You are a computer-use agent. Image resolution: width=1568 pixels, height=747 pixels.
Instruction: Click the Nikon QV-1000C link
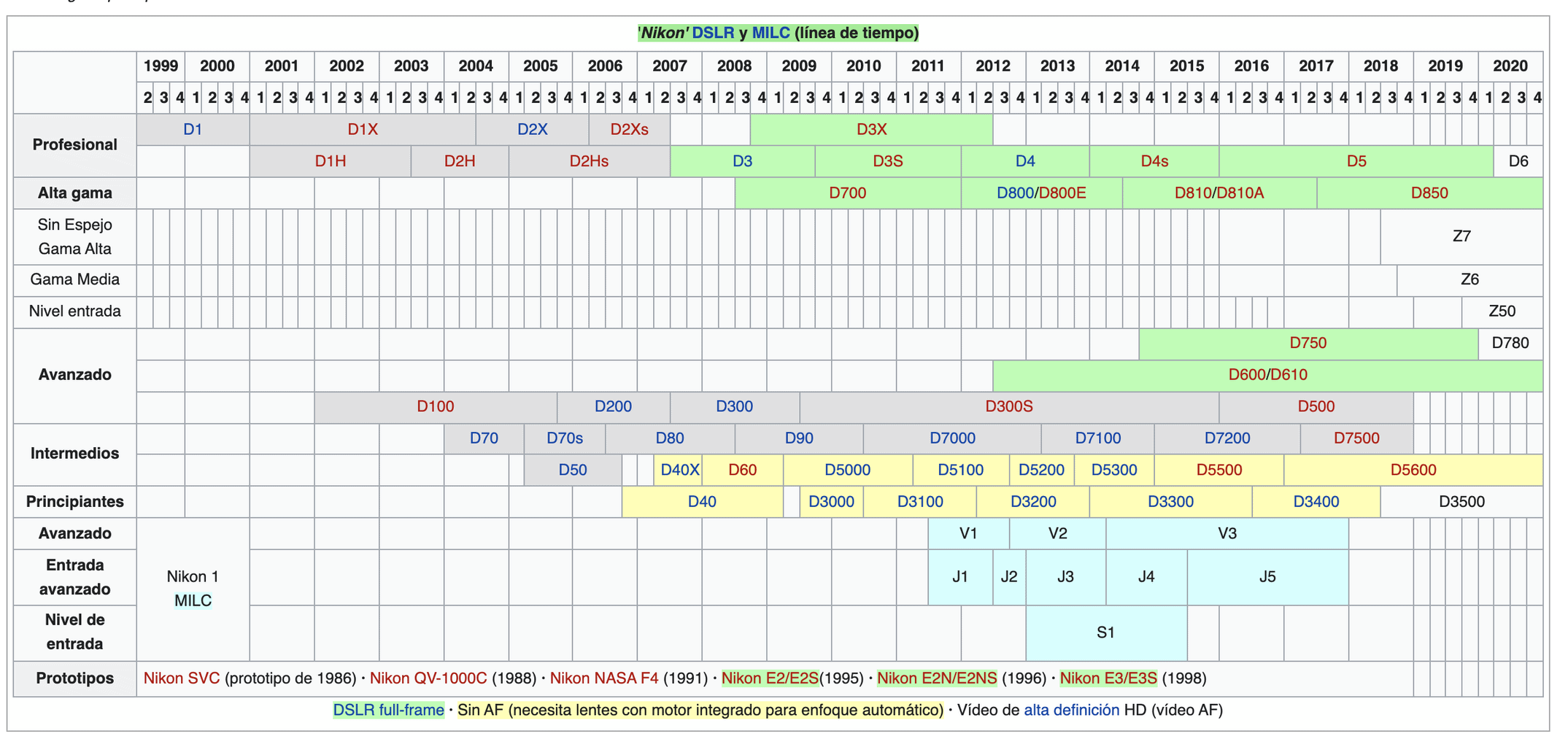tap(428, 678)
